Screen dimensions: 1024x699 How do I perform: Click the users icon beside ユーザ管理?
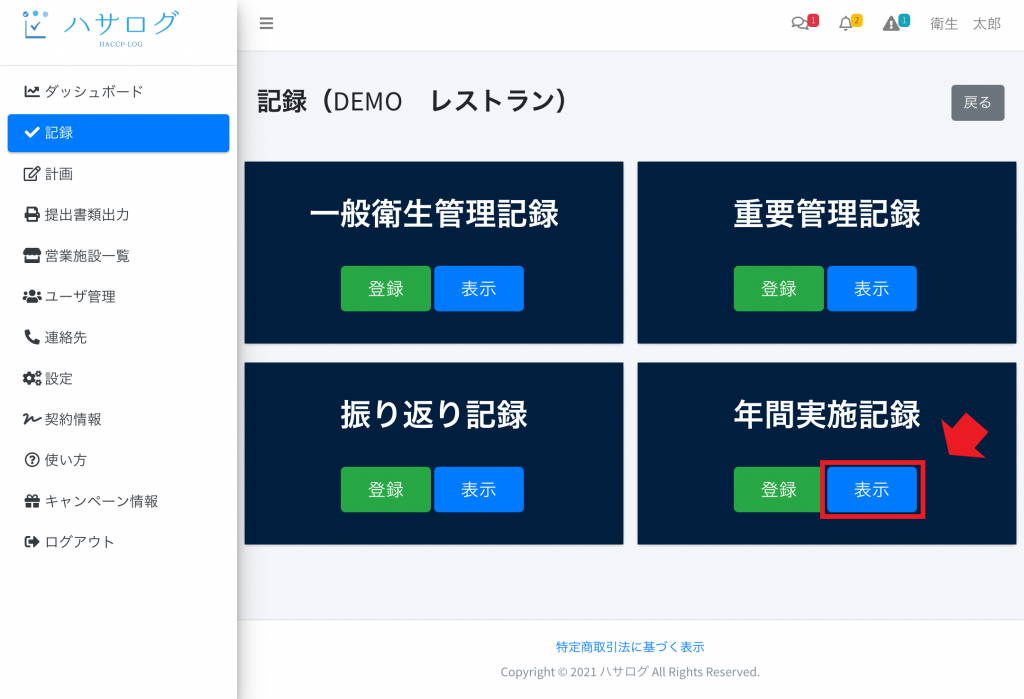click(x=32, y=297)
